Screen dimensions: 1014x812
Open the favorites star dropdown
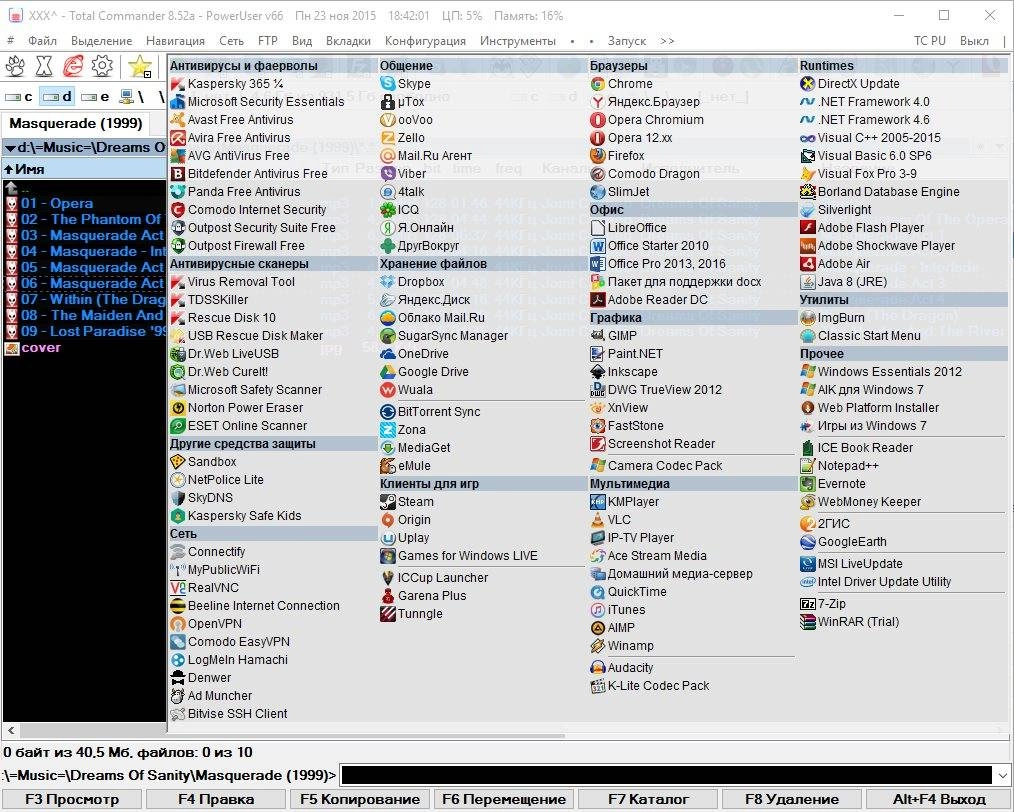click(x=140, y=67)
